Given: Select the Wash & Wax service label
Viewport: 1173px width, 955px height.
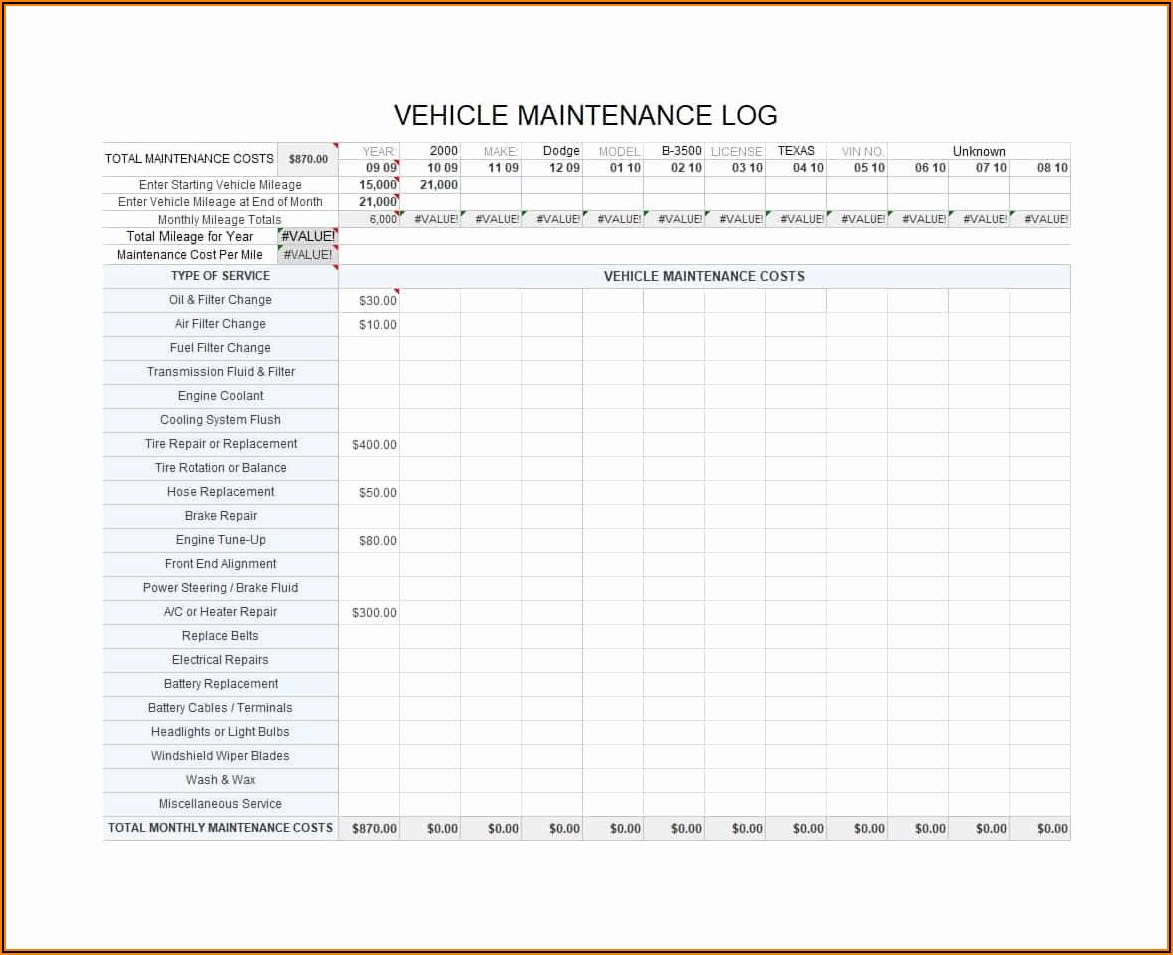Looking at the screenshot, I should coord(221,780).
